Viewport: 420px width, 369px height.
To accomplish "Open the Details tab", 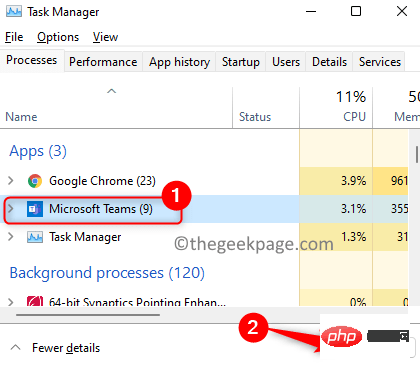I will 329,62.
